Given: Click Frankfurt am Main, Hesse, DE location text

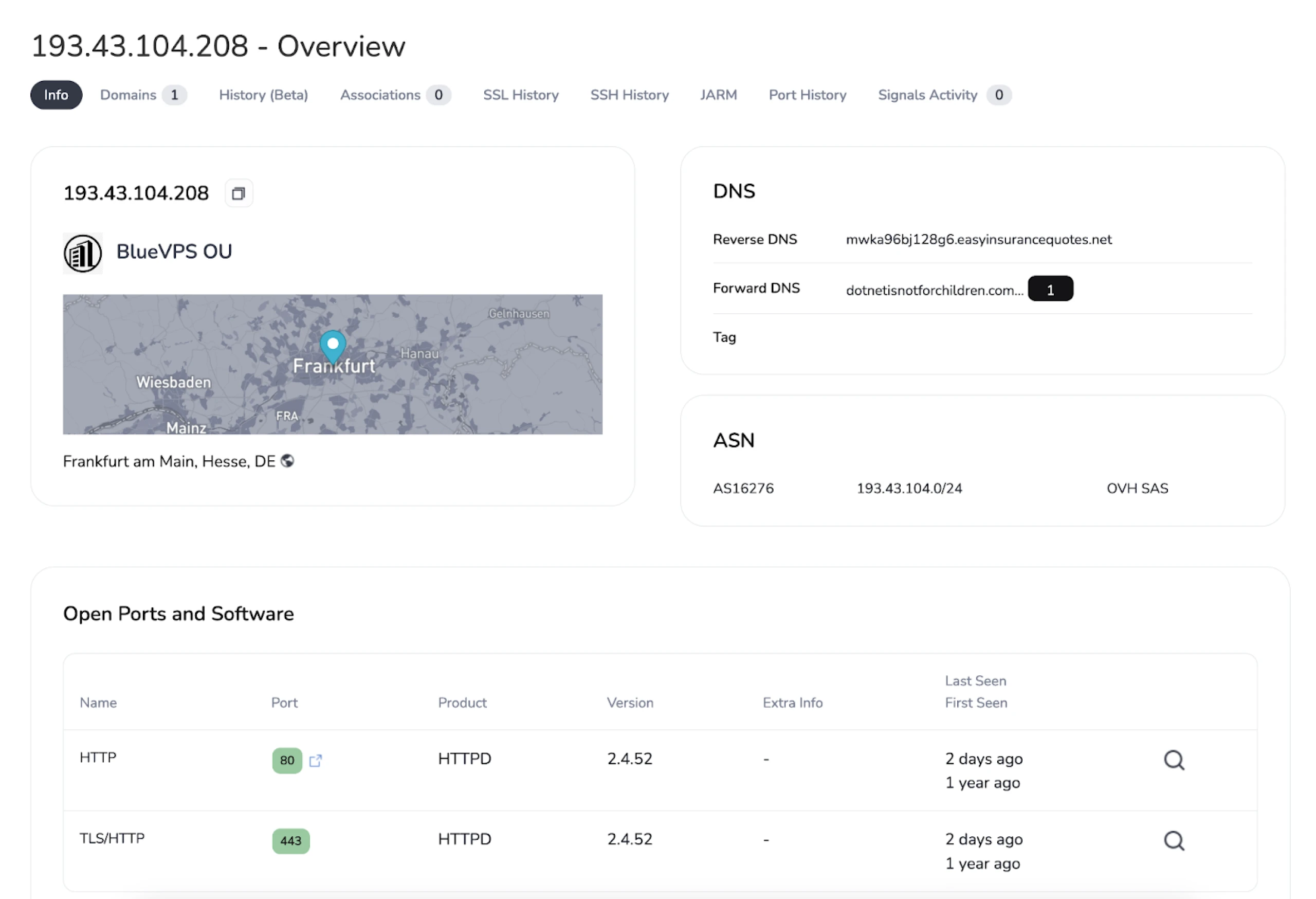Looking at the screenshot, I should (169, 461).
